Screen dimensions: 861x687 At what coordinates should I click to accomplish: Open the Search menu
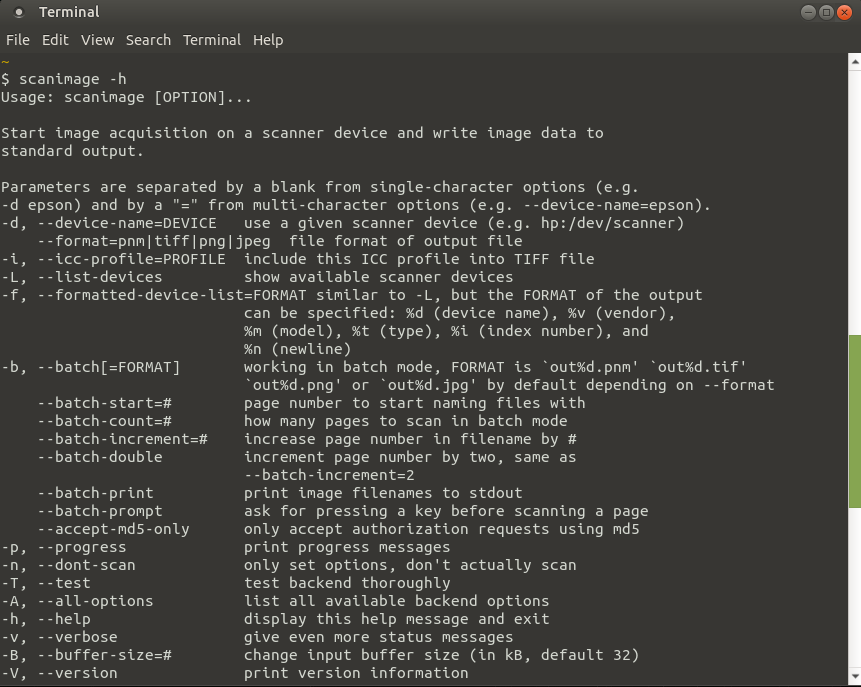pyautogui.click(x=148, y=40)
